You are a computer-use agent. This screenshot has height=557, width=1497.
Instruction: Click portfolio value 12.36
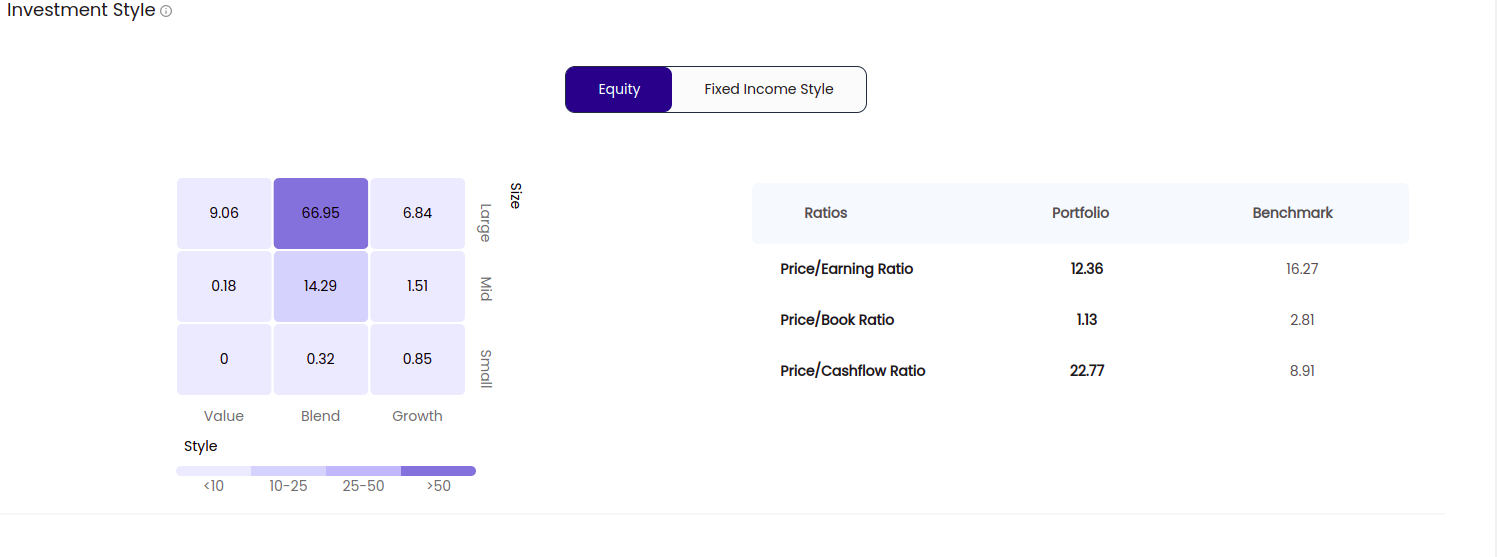tap(1086, 269)
